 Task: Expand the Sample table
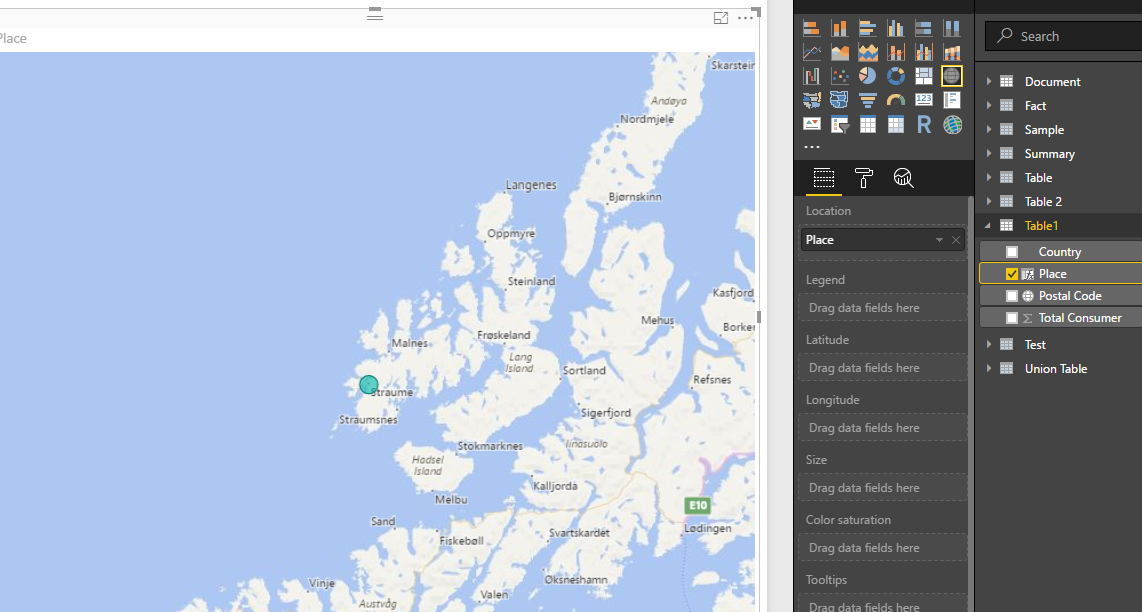click(989, 130)
